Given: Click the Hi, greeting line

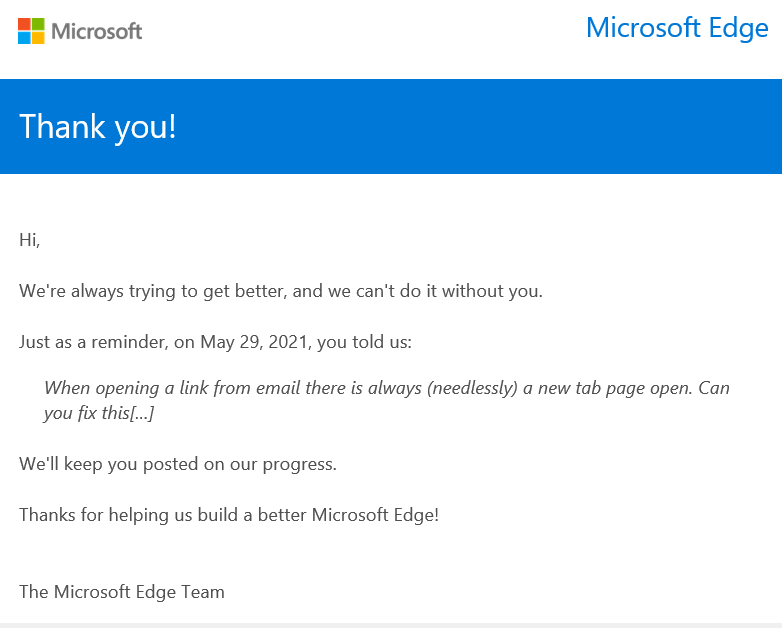Looking at the screenshot, I should (29, 240).
